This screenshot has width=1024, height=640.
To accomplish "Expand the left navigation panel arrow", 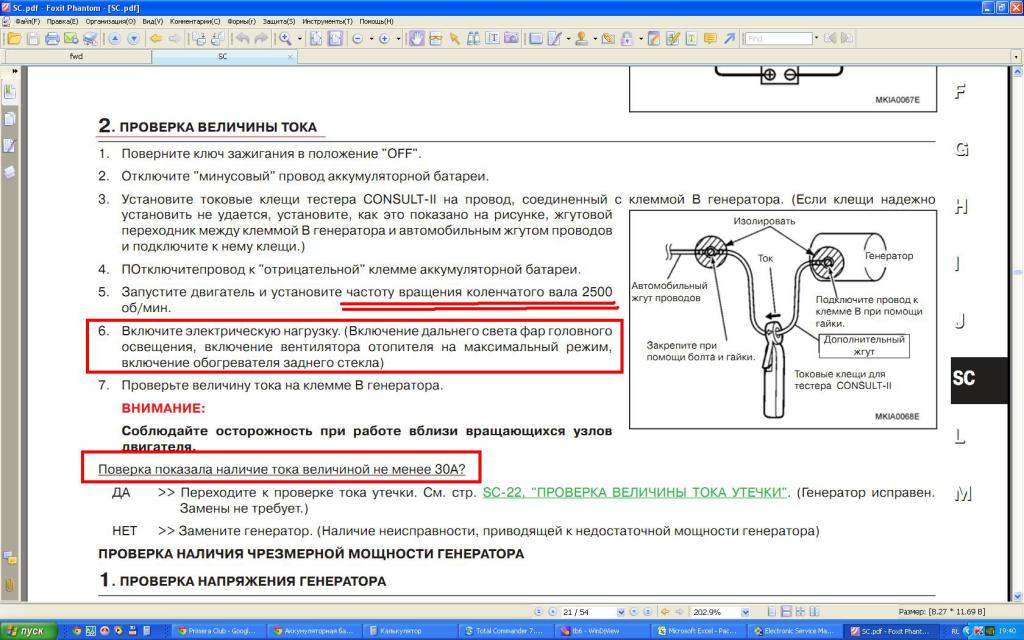I will [x=14, y=71].
